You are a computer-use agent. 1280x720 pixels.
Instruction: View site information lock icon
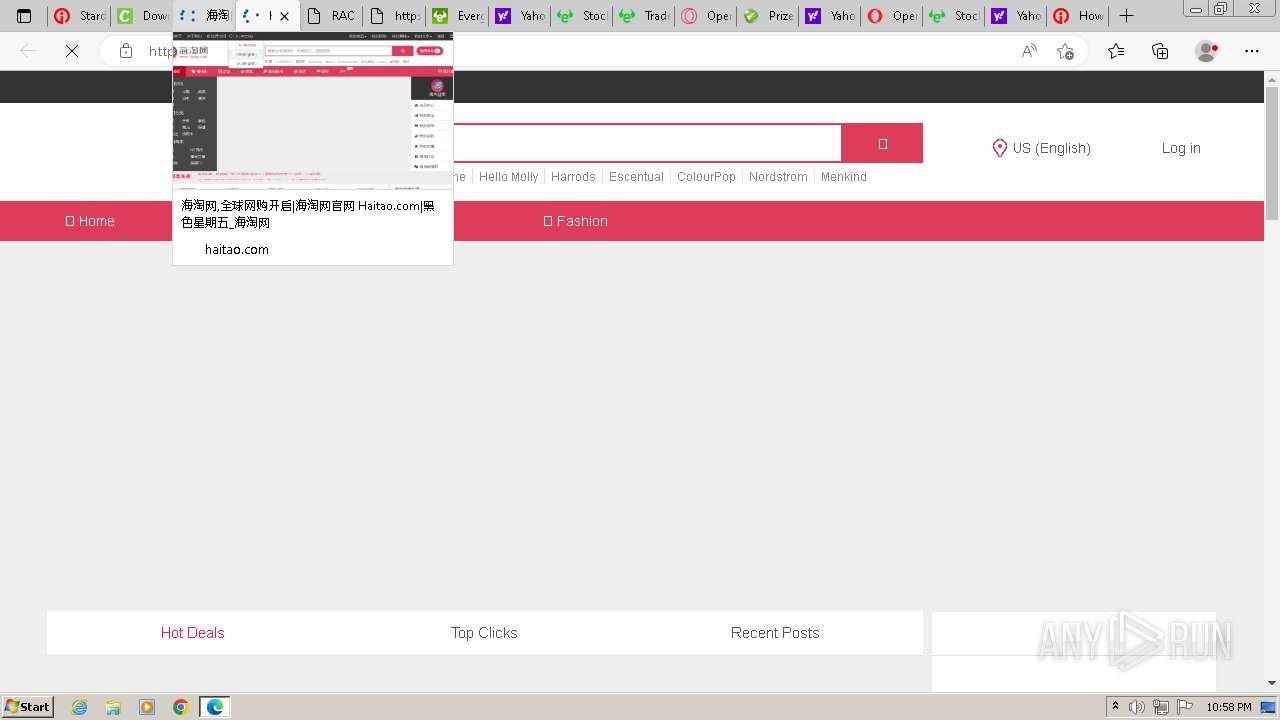pos(126,51)
